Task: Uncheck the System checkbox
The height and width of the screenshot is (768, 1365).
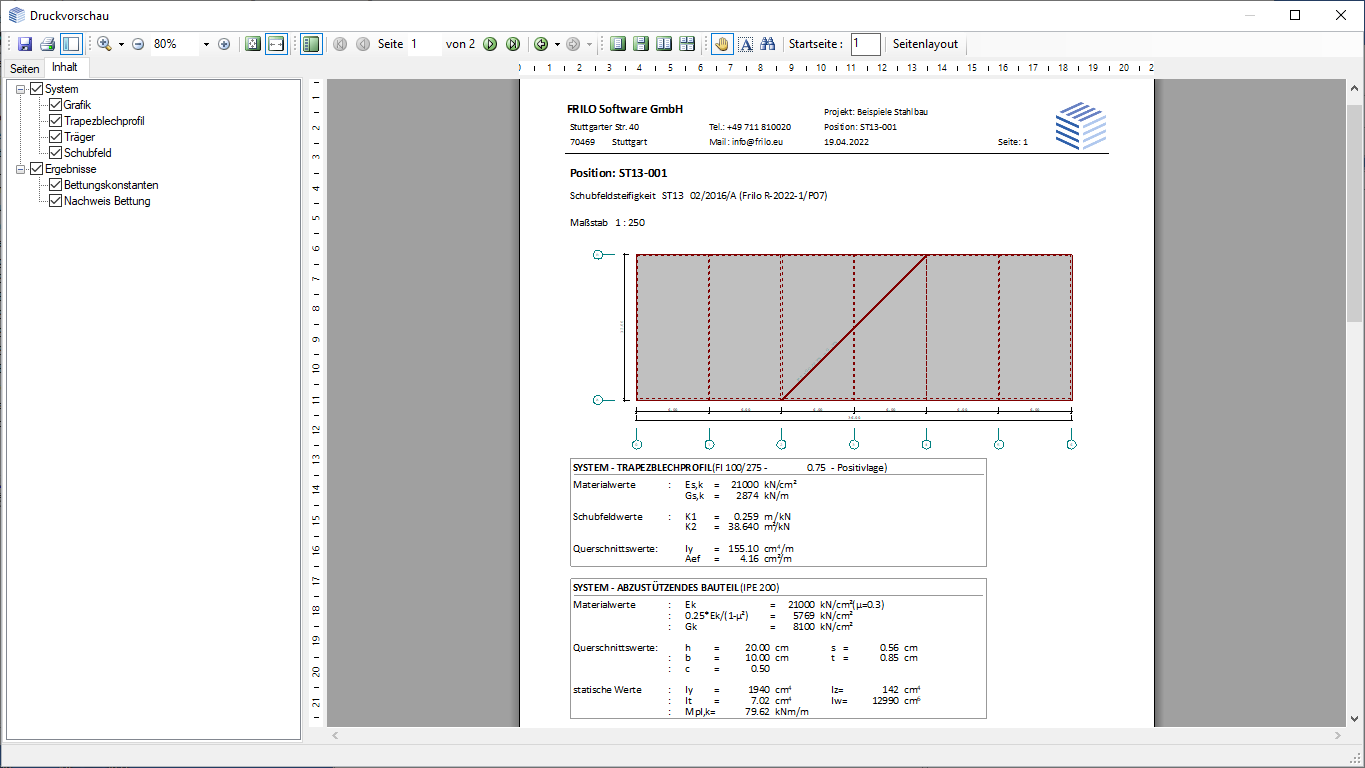Action: tap(37, 89)
